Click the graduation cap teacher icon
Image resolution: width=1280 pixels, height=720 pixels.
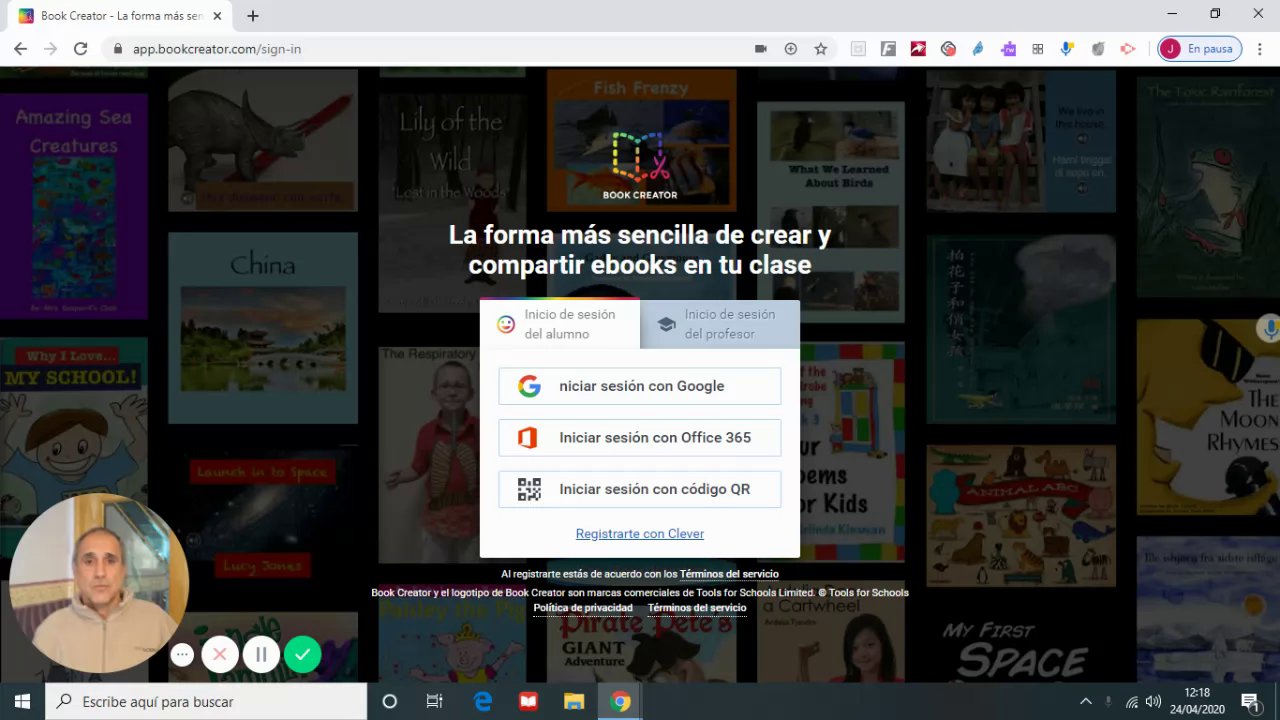pyautogui.click(x=666, y=324)
